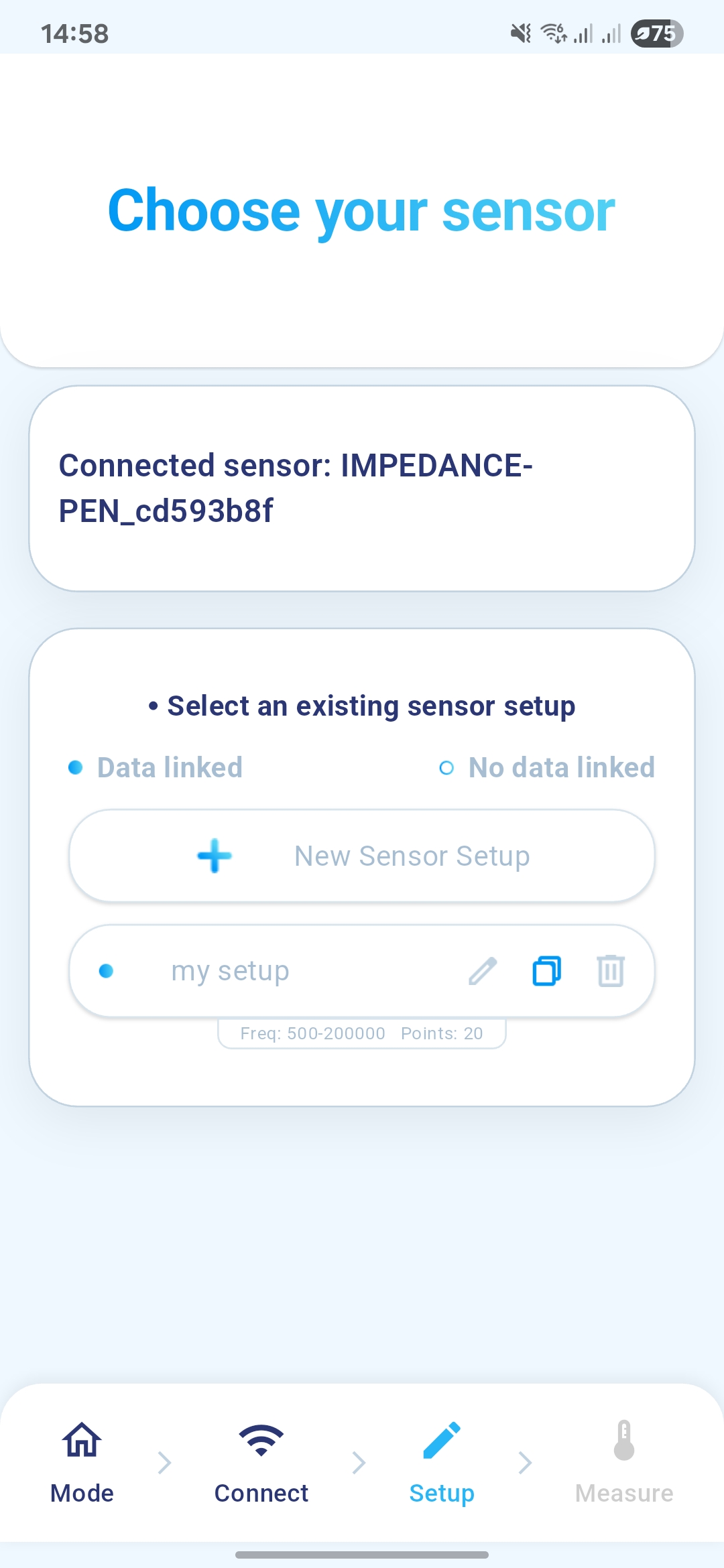The height and width of the screenshot is (1568, 724).
Task: Tap the Freq 500-200000 Points info tag
Action: [x=362, y=1033]
